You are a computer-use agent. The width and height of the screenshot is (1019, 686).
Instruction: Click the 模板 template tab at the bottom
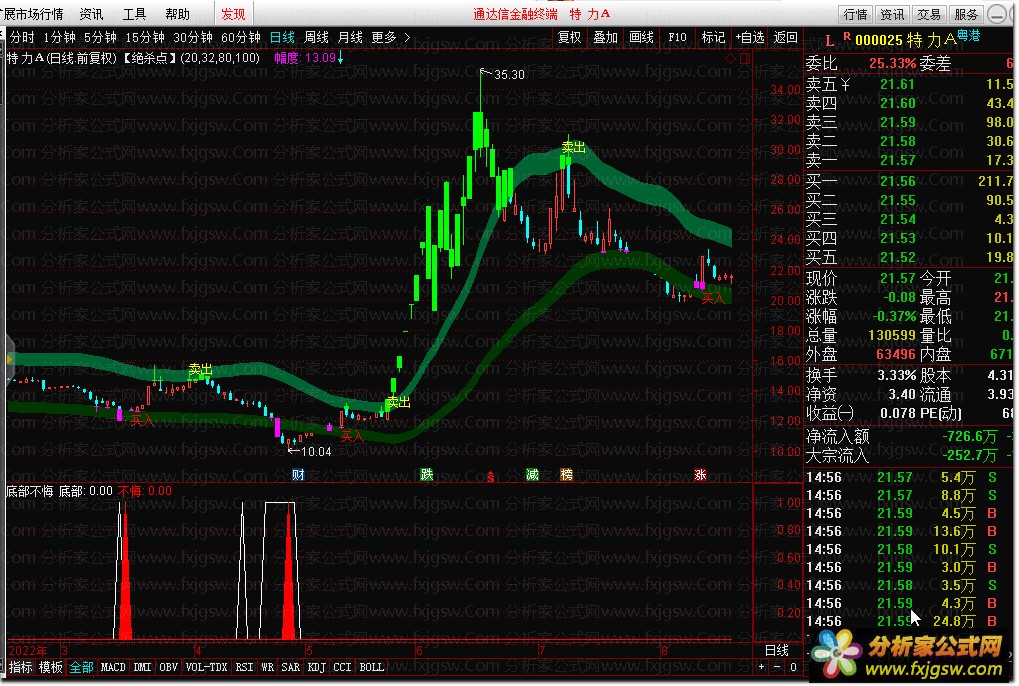(x=51, y=667)
